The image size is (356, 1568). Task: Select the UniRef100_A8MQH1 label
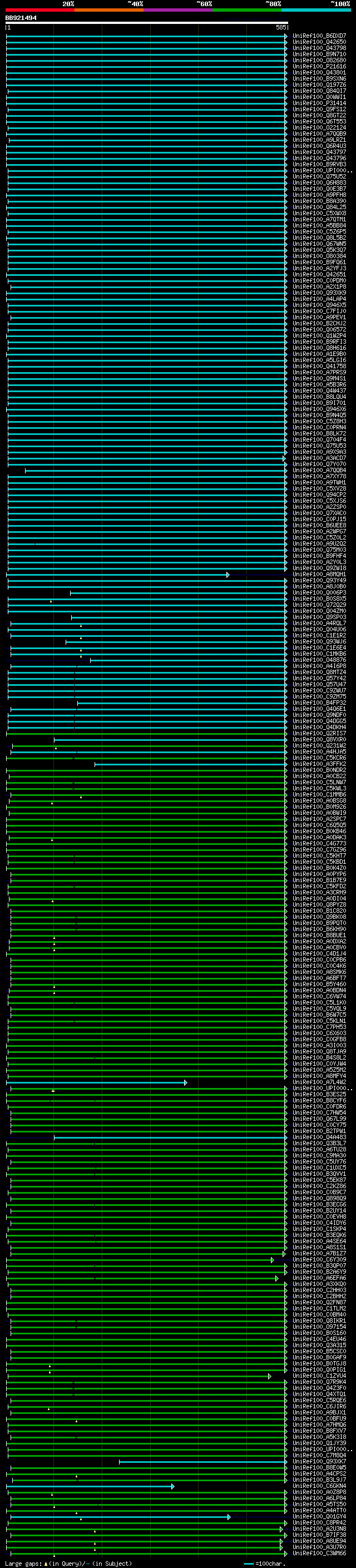pyautogui.click(x=319, y=575)
